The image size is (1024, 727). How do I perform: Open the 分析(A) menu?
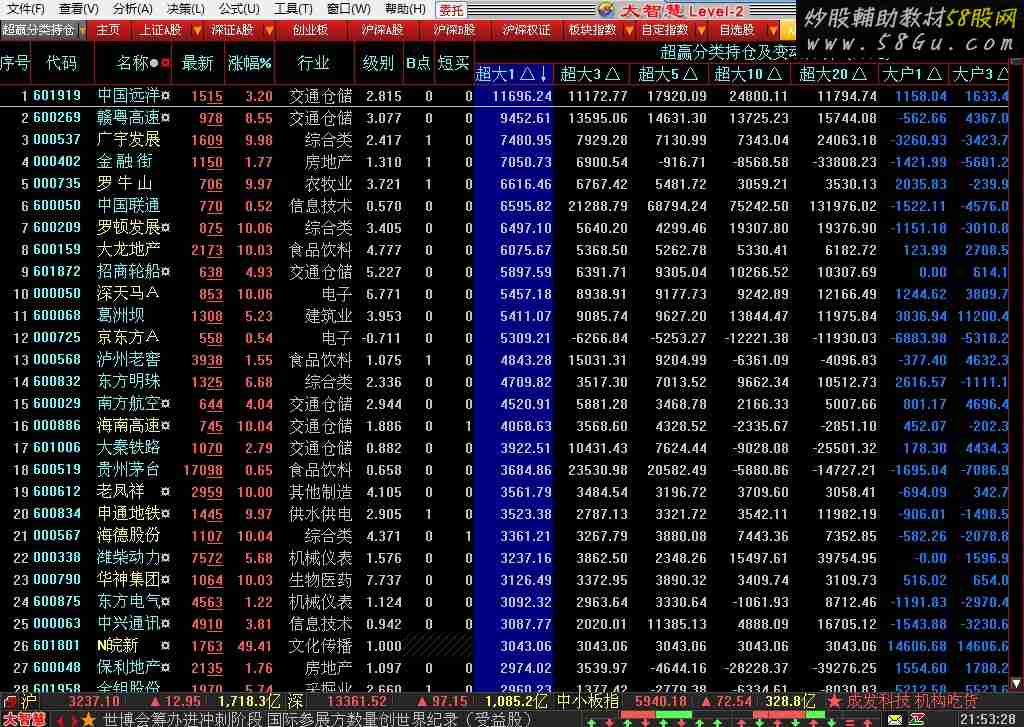tap(133, 9)
